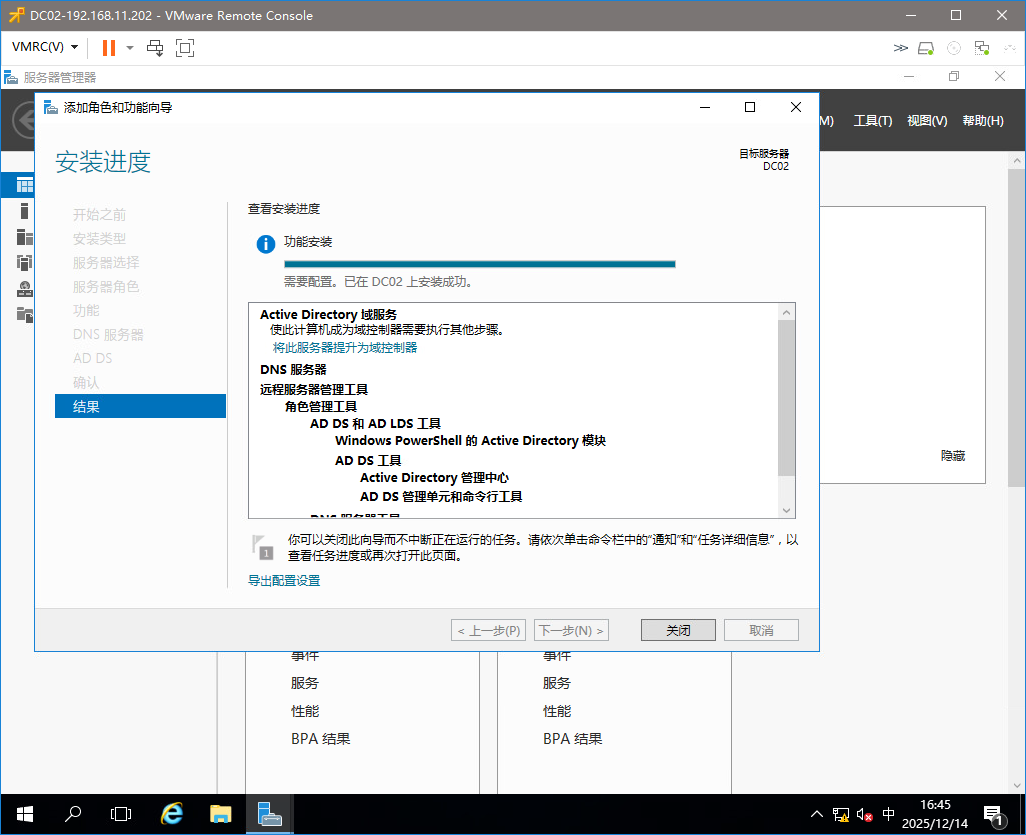The height and width of the screenshot is (835, 1026).
Task: Select the all servers icon in sidebar
Action: click(24, 237)
